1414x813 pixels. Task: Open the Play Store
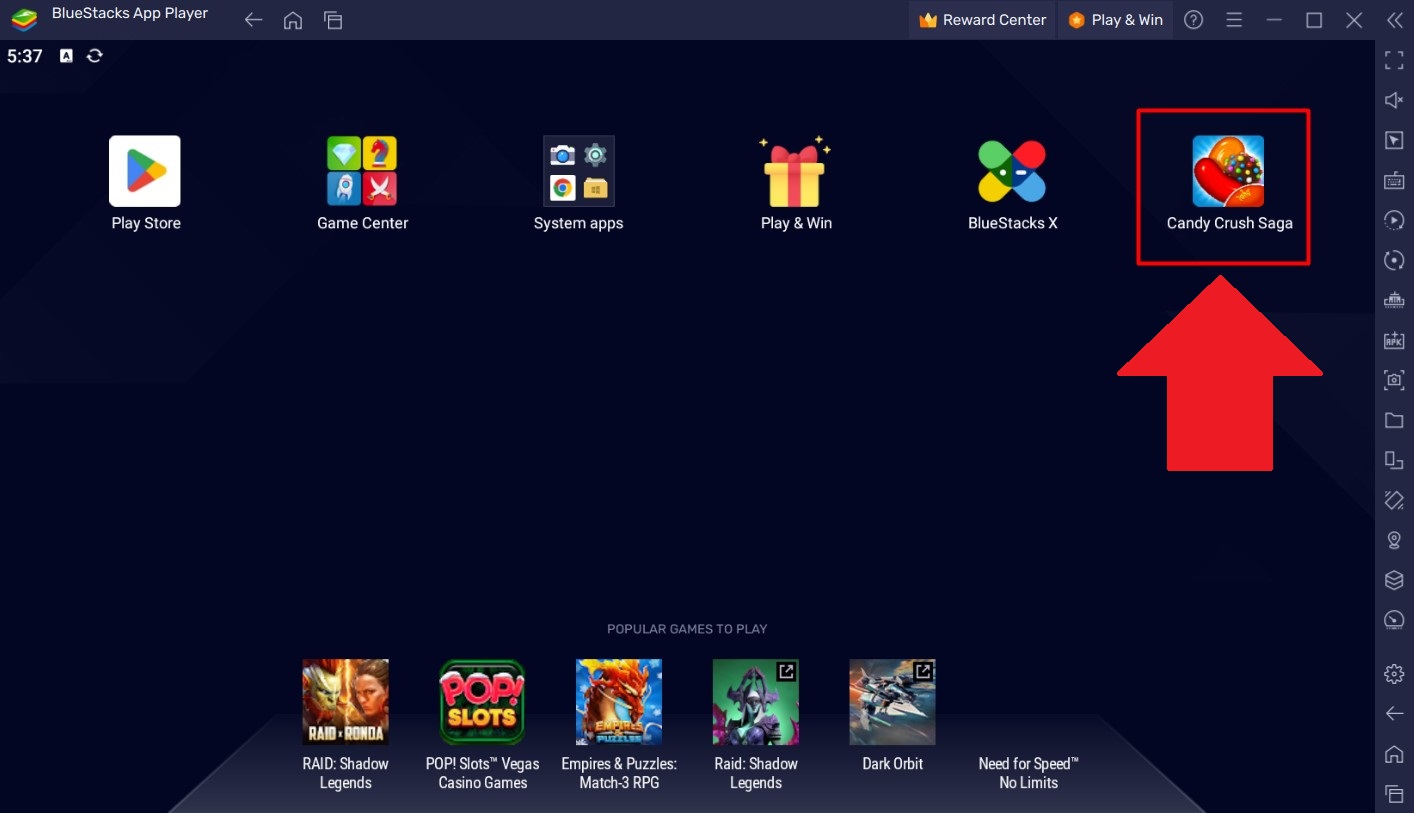(x=145, y=170)
